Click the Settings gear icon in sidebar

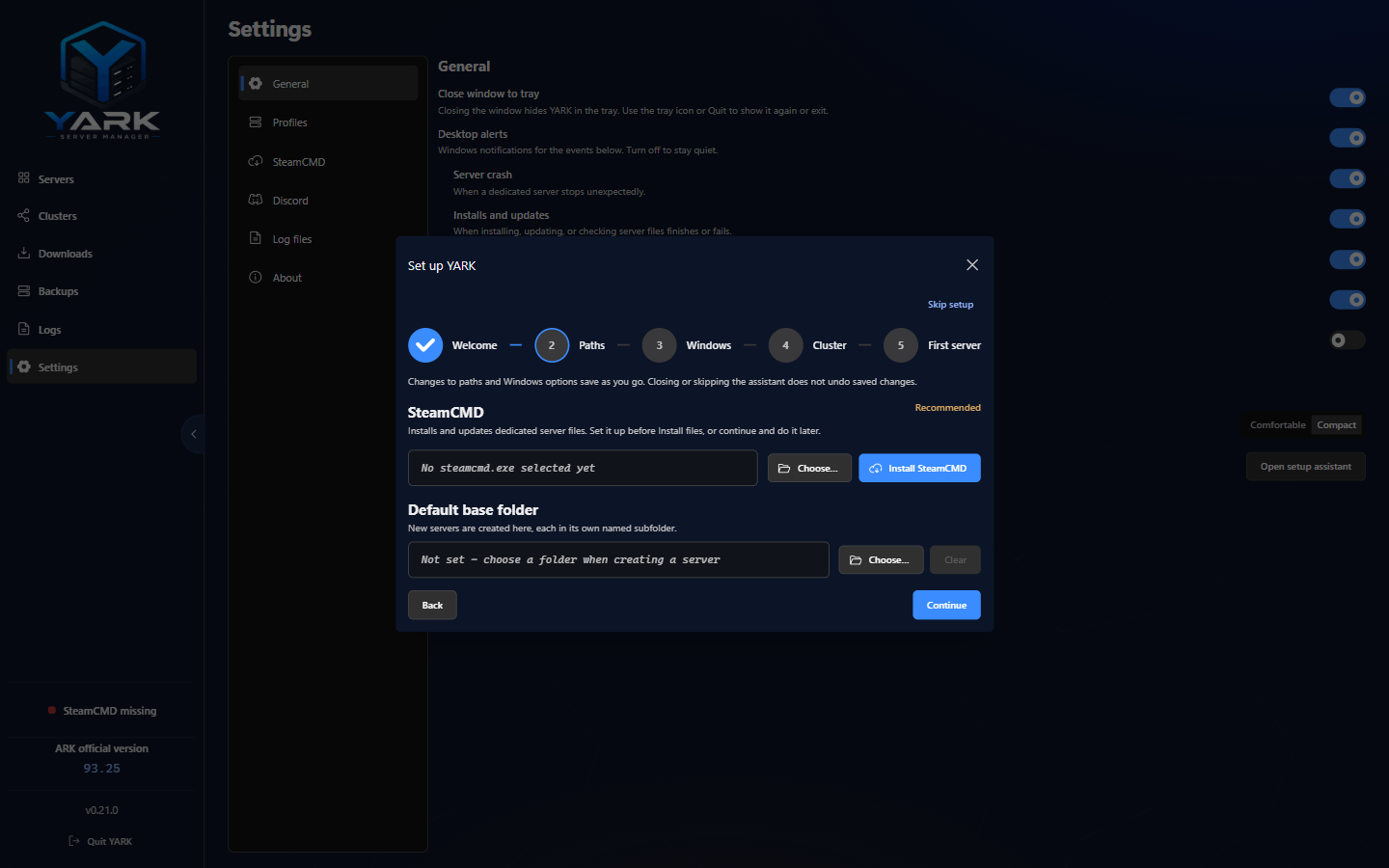tap(23, 366)
